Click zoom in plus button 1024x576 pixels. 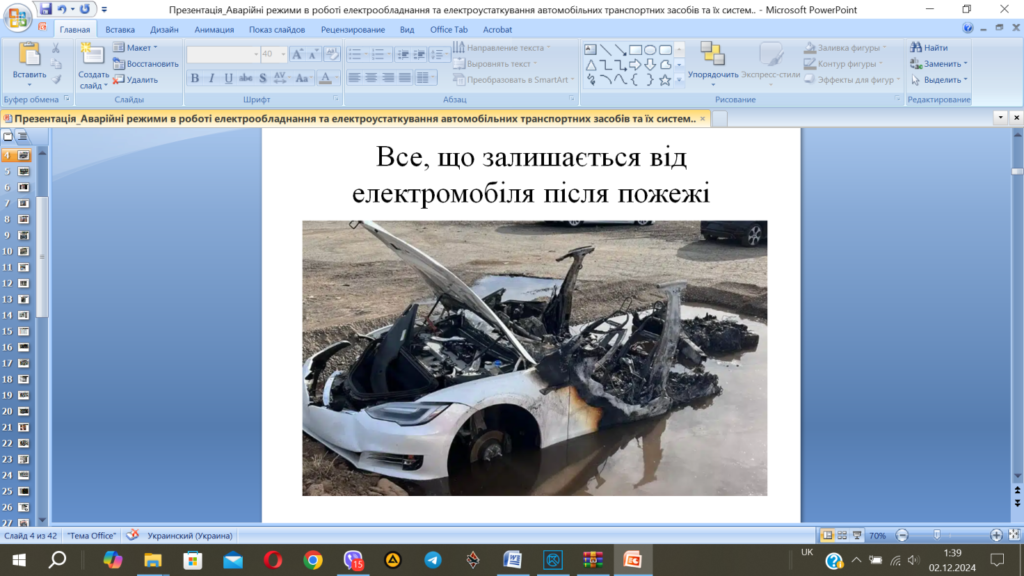996,535
